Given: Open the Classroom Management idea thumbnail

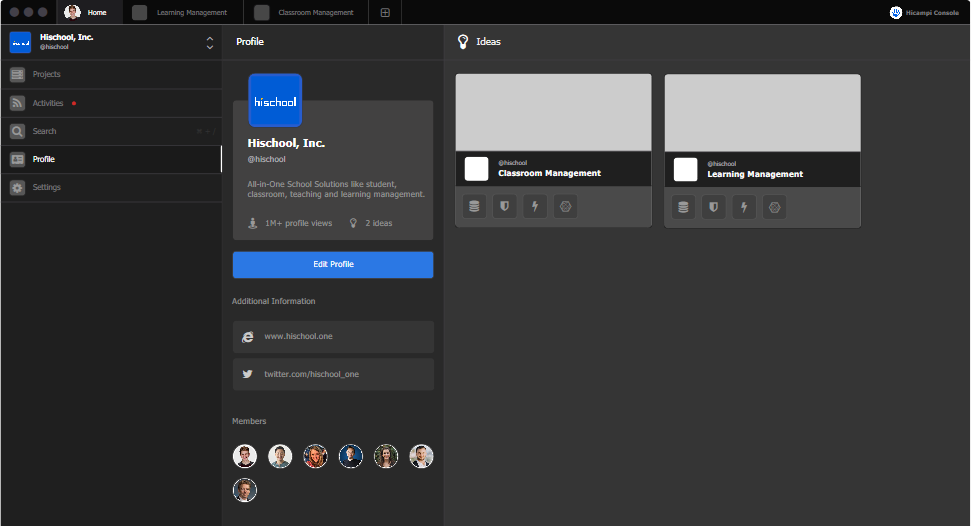Looking at the screenshot, I should coord(553,113).
